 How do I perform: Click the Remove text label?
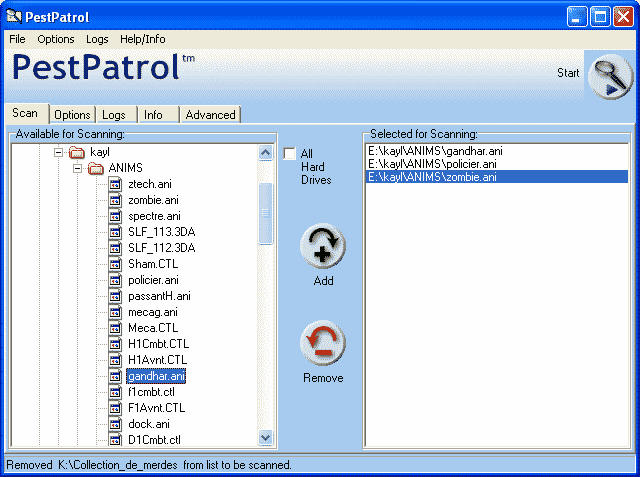pos(323,378)
